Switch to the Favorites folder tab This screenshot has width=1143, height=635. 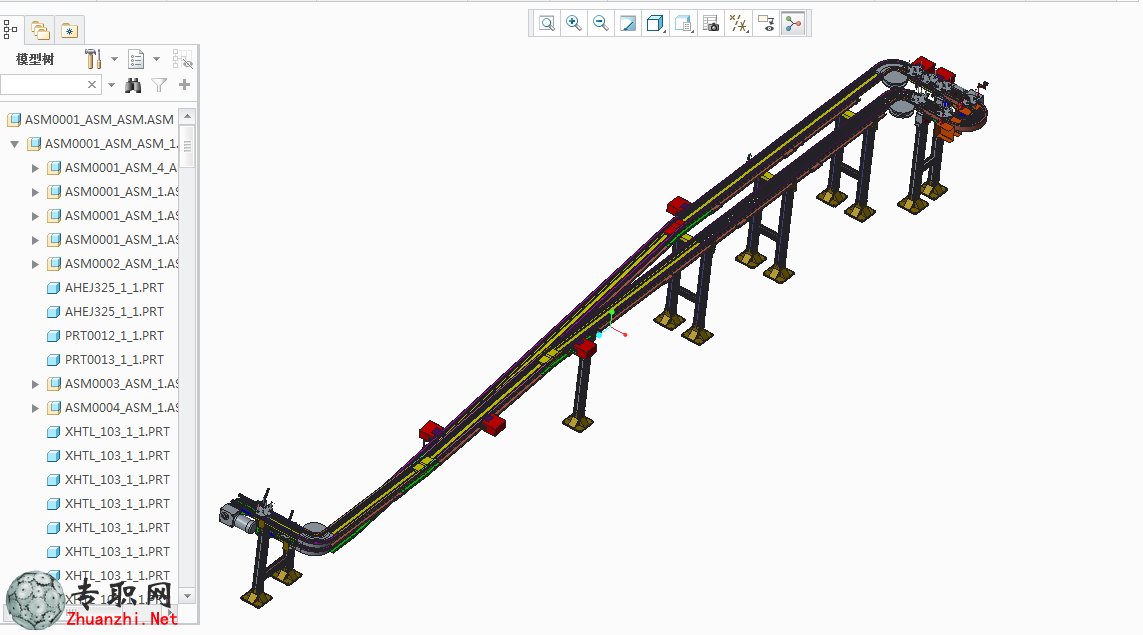(69, 31)
